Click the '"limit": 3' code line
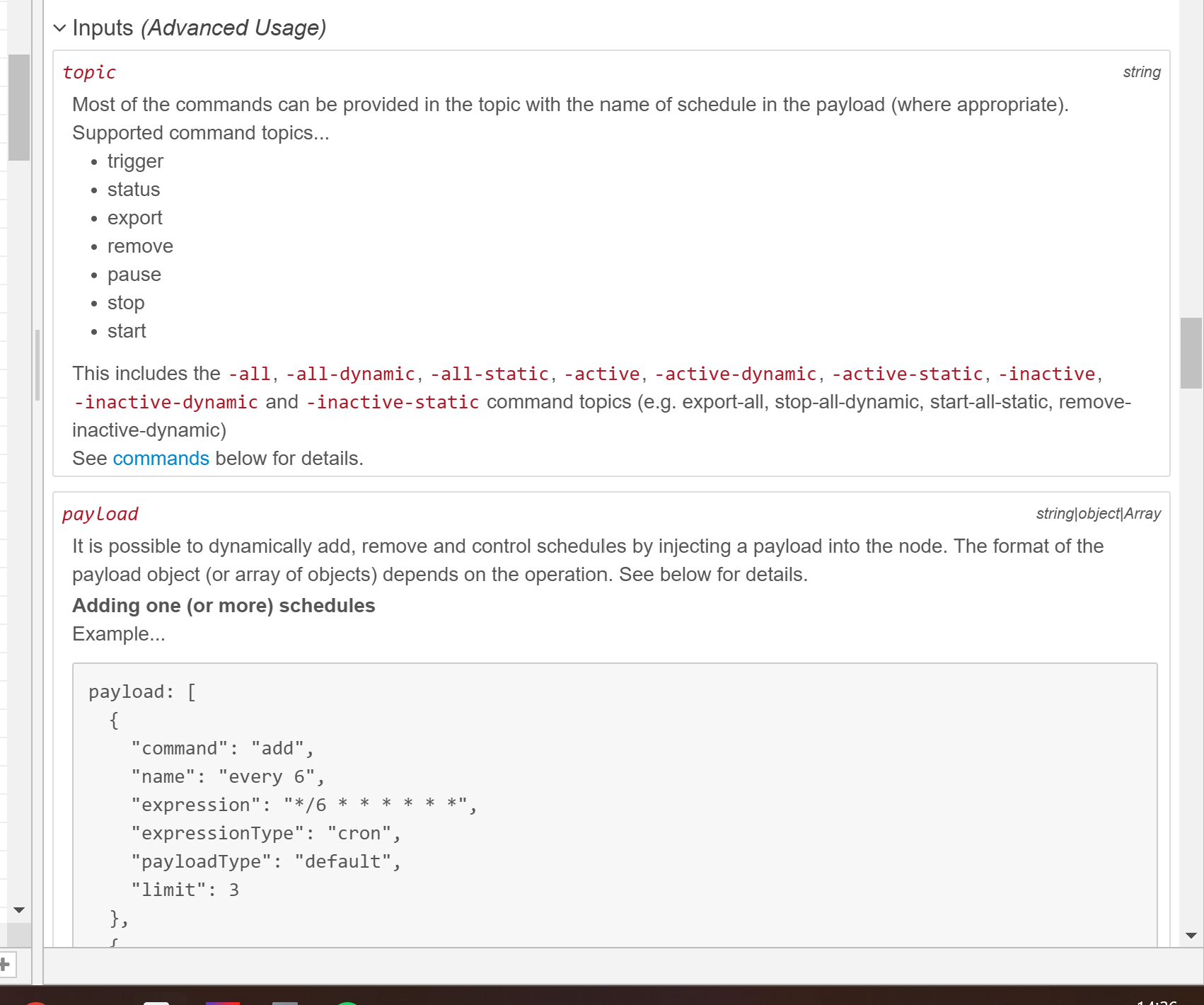Image resolution: width=1204 pixels, height=1005 pixels. 185,890
